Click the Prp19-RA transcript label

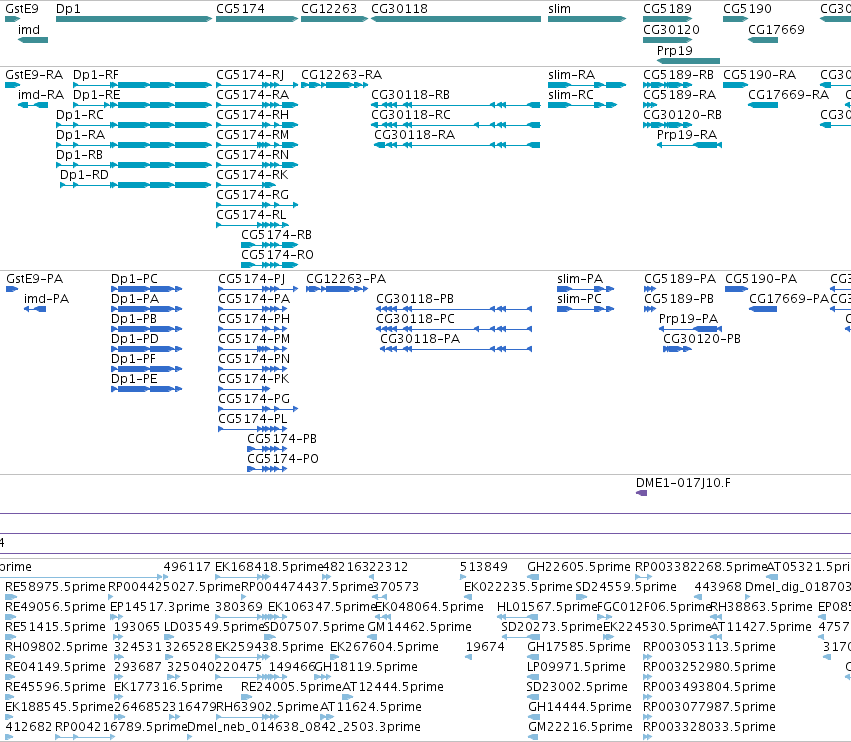point(687,135)
